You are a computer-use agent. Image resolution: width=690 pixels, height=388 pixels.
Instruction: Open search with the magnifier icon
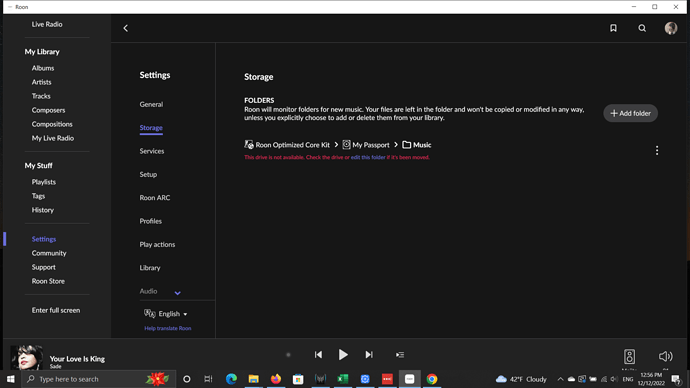pos(642,28)
